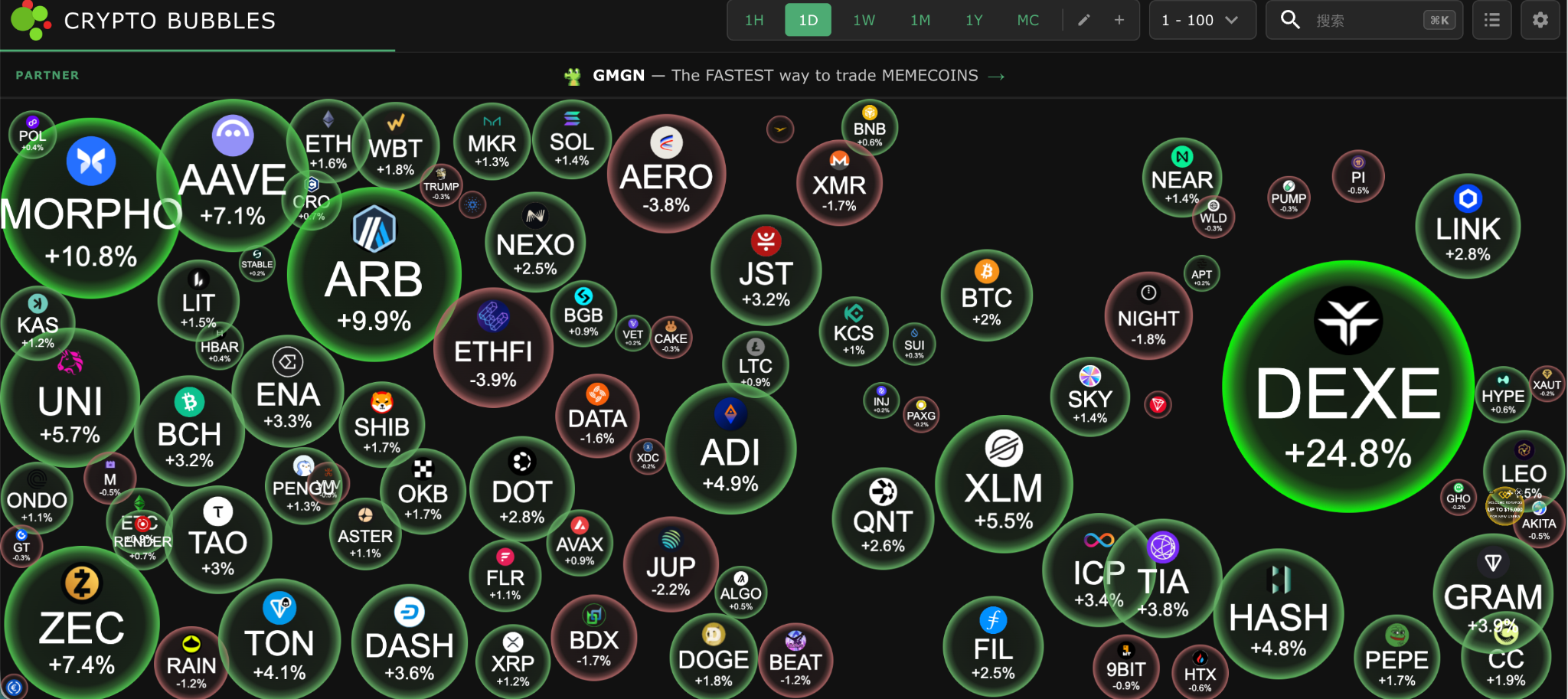
Task: Switch to the MC market cap tab
Action: tap(1027, 20)
